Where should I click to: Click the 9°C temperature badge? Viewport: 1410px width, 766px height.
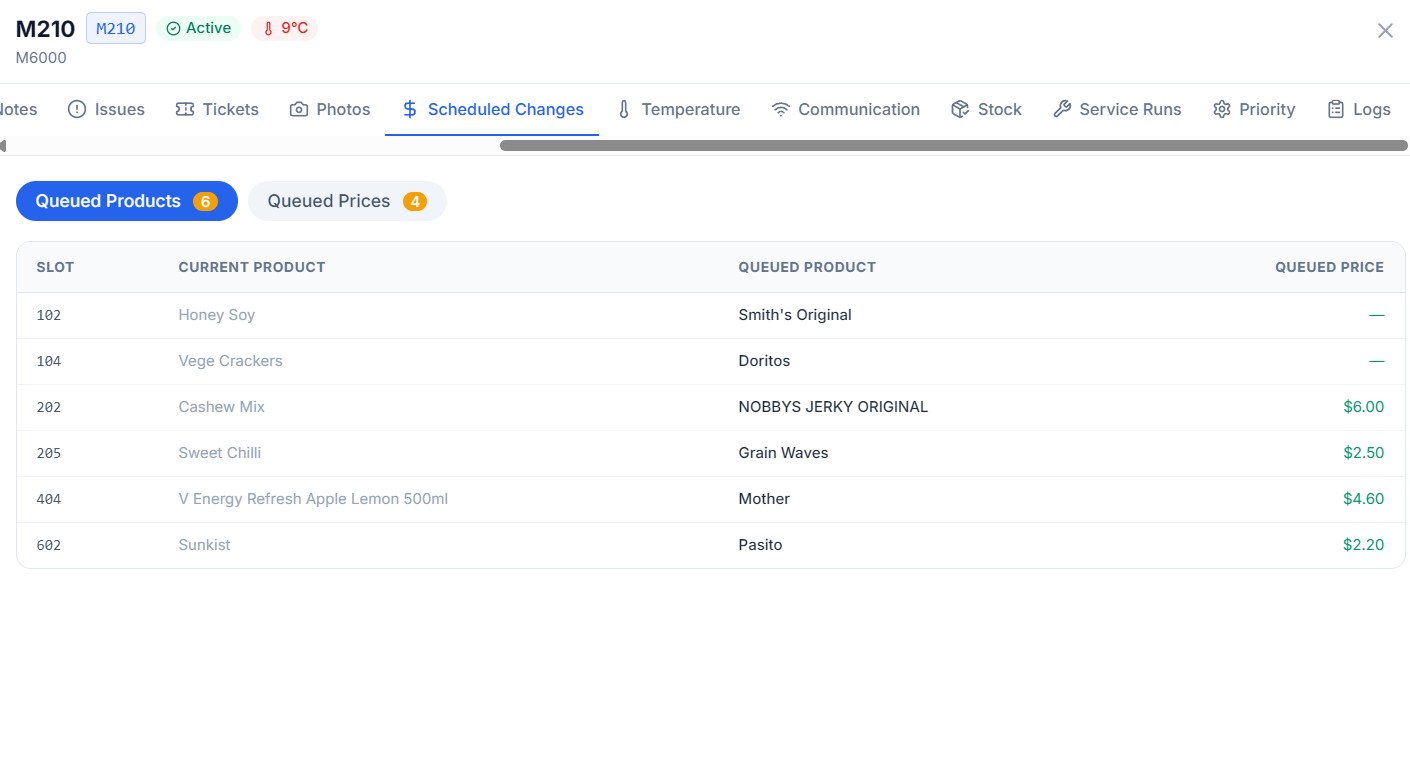coord(285,28)
